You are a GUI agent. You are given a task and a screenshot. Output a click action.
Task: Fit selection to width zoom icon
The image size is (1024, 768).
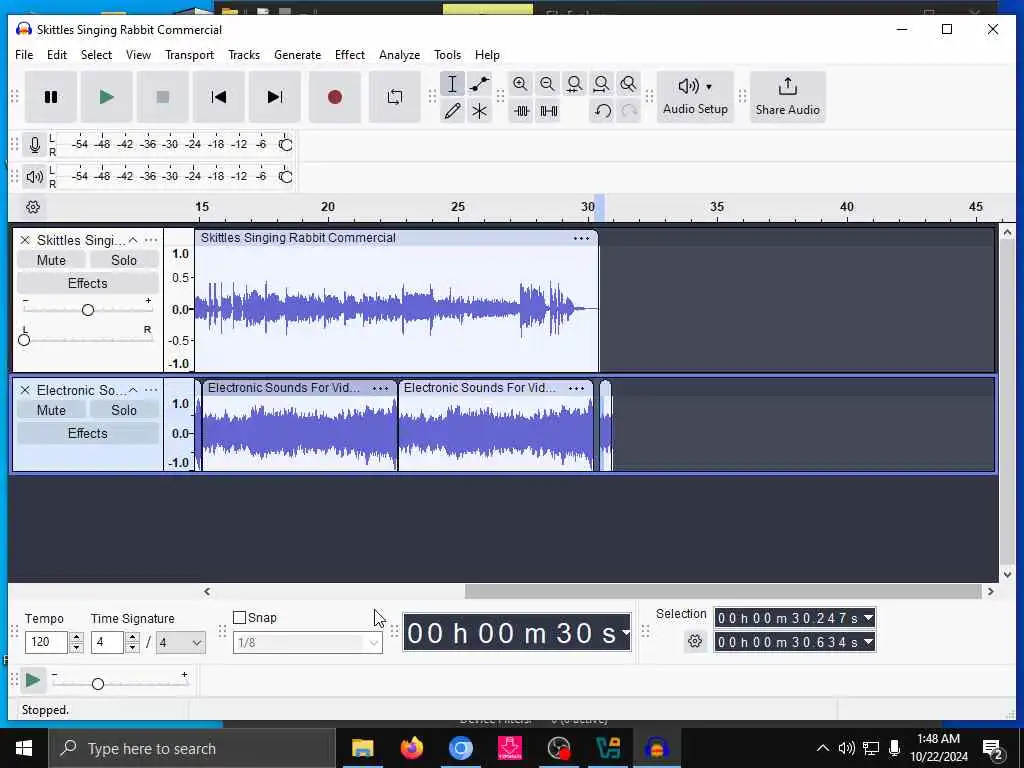pyautogui.click(x=575, y=84)
